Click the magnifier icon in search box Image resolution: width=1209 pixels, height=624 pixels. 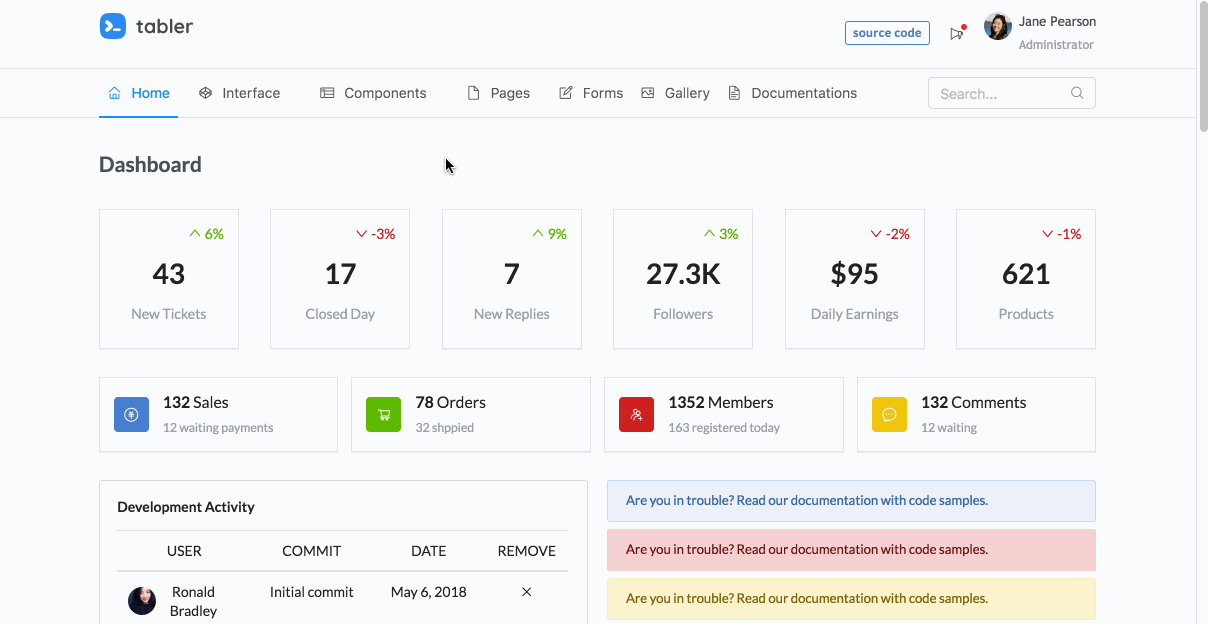[1077, 93]
